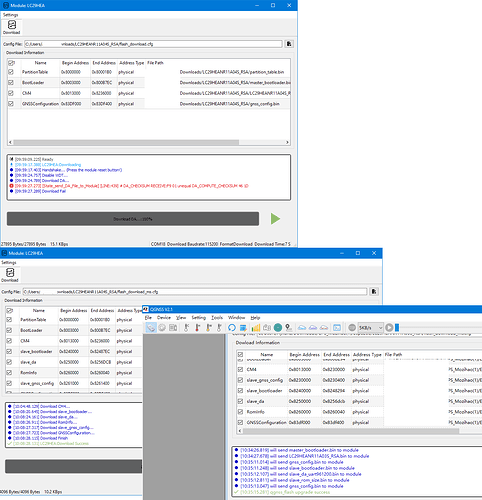Open the 5KB/s speed dropdown

point(371,328)
